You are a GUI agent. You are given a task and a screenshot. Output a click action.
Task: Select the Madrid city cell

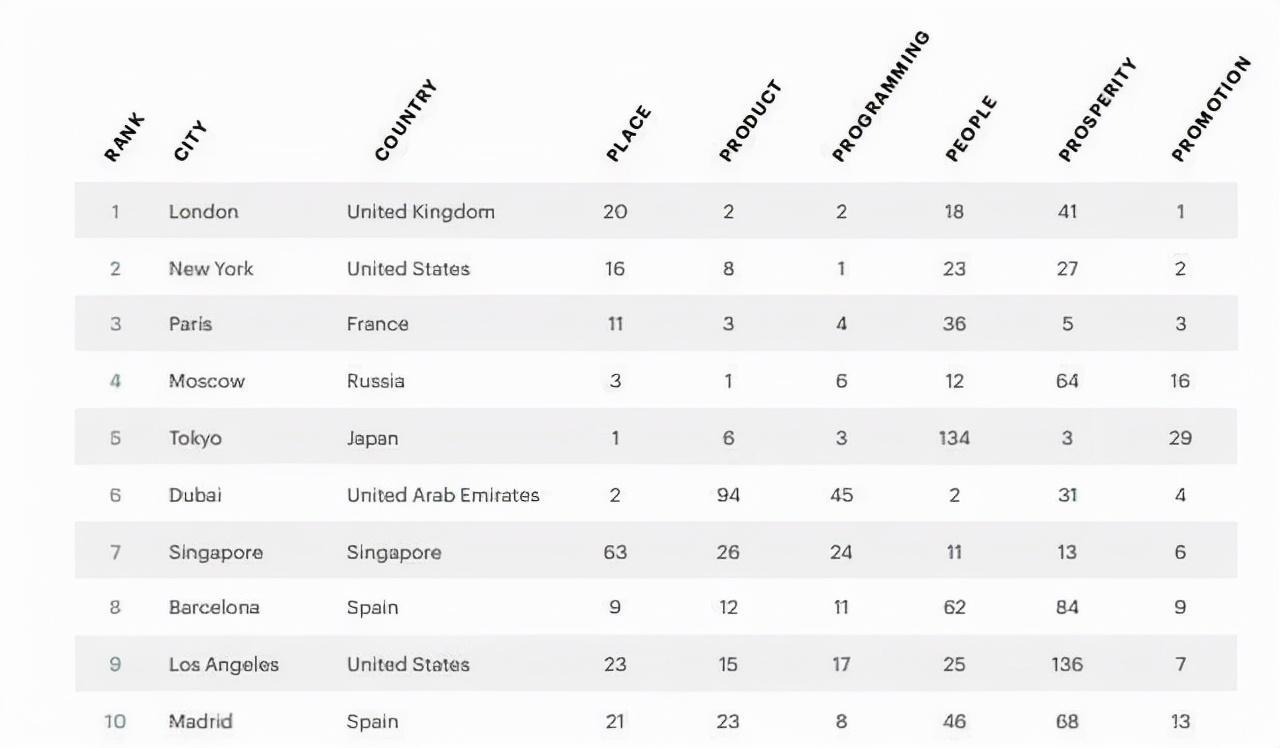click(201, 722)
